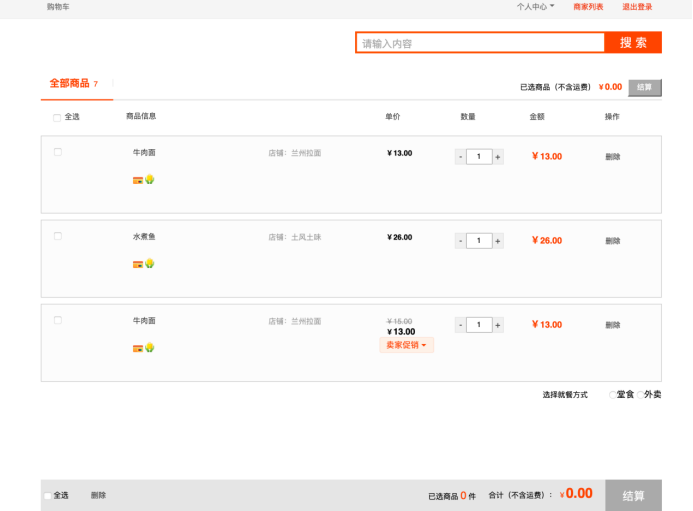The width and height of the screenshot is (693, 511).
Task: Click the yellow badge icon under 水煮鱼
Action: (x=149, y=264)
